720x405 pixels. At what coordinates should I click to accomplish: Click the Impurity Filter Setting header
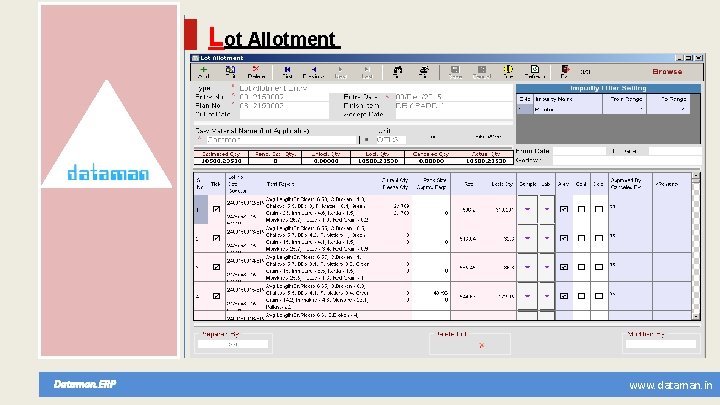tap(608, 88)
